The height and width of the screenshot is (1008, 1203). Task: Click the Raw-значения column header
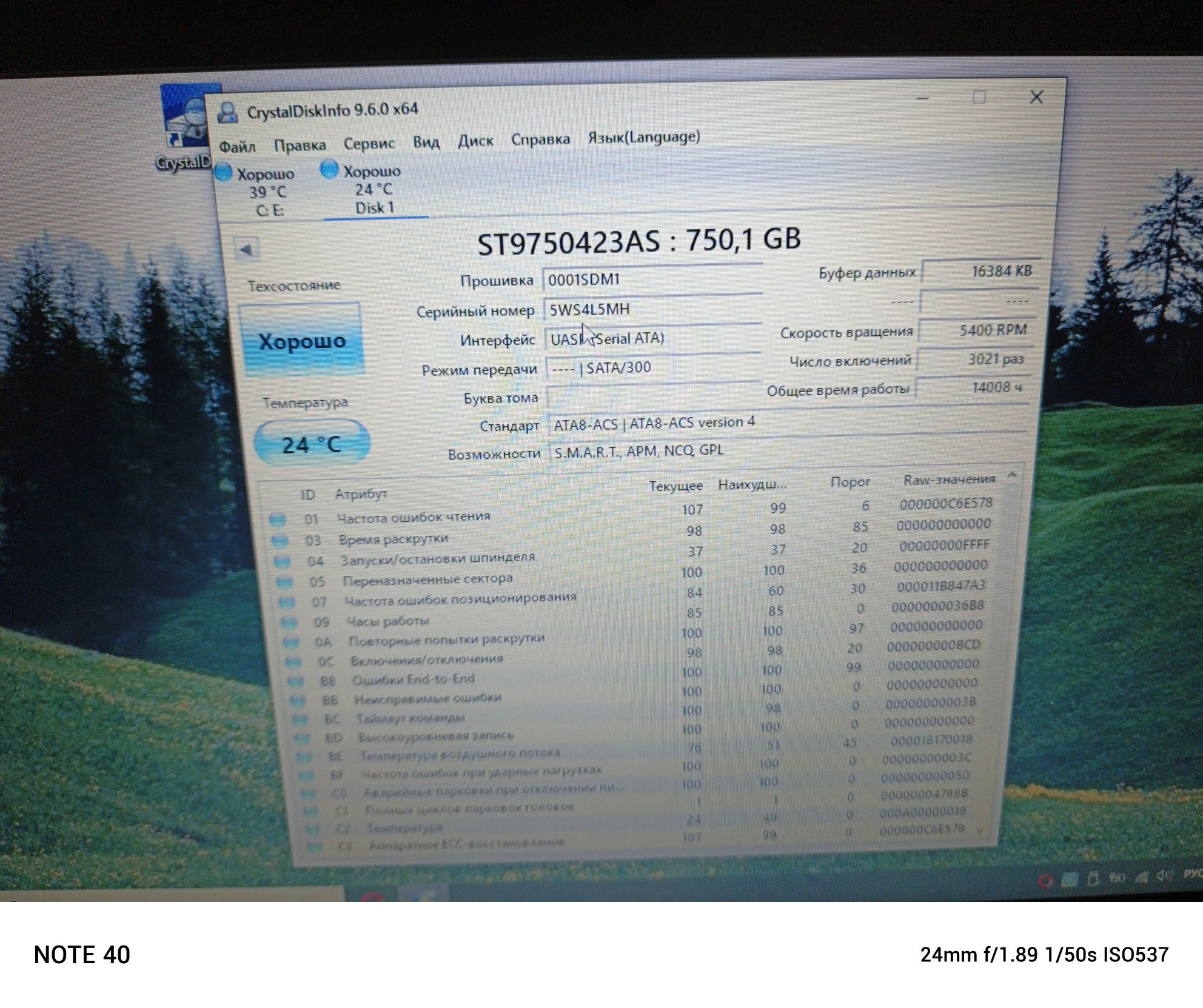point(949,479)
